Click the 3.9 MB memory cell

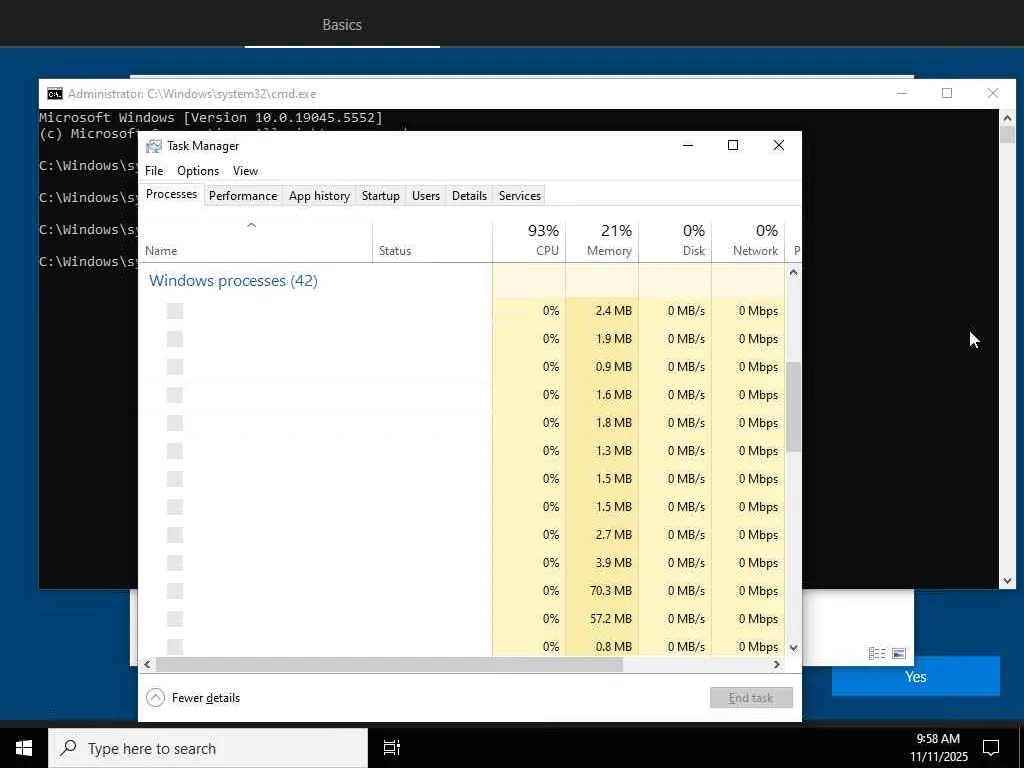click(x=602, y=563)
